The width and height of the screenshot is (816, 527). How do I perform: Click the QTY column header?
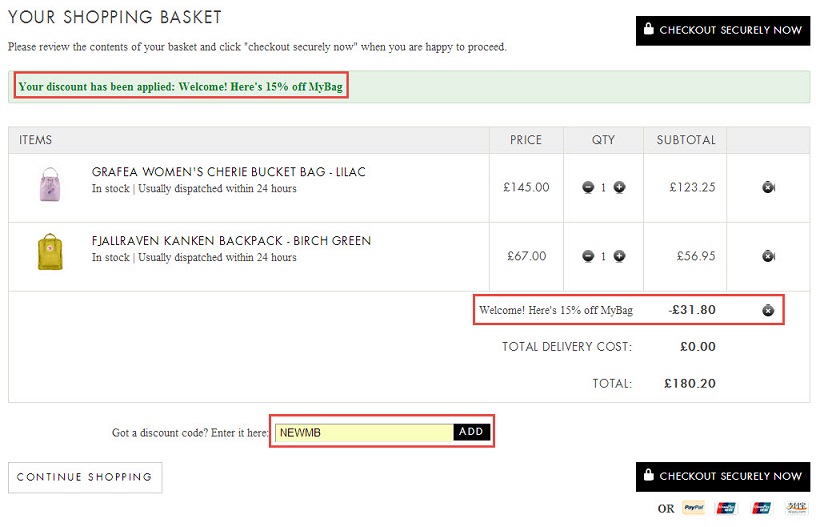[x=603, y=140]
